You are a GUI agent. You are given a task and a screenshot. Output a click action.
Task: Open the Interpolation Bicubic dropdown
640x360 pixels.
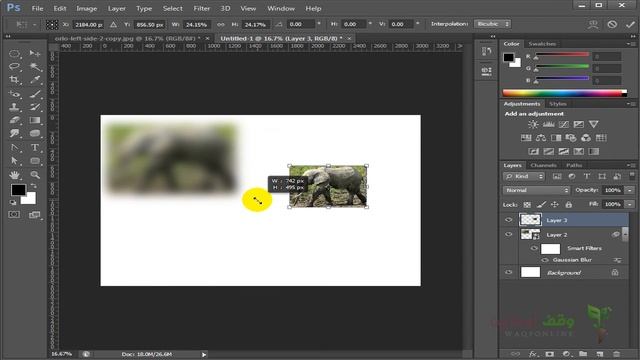pos(493,24)
